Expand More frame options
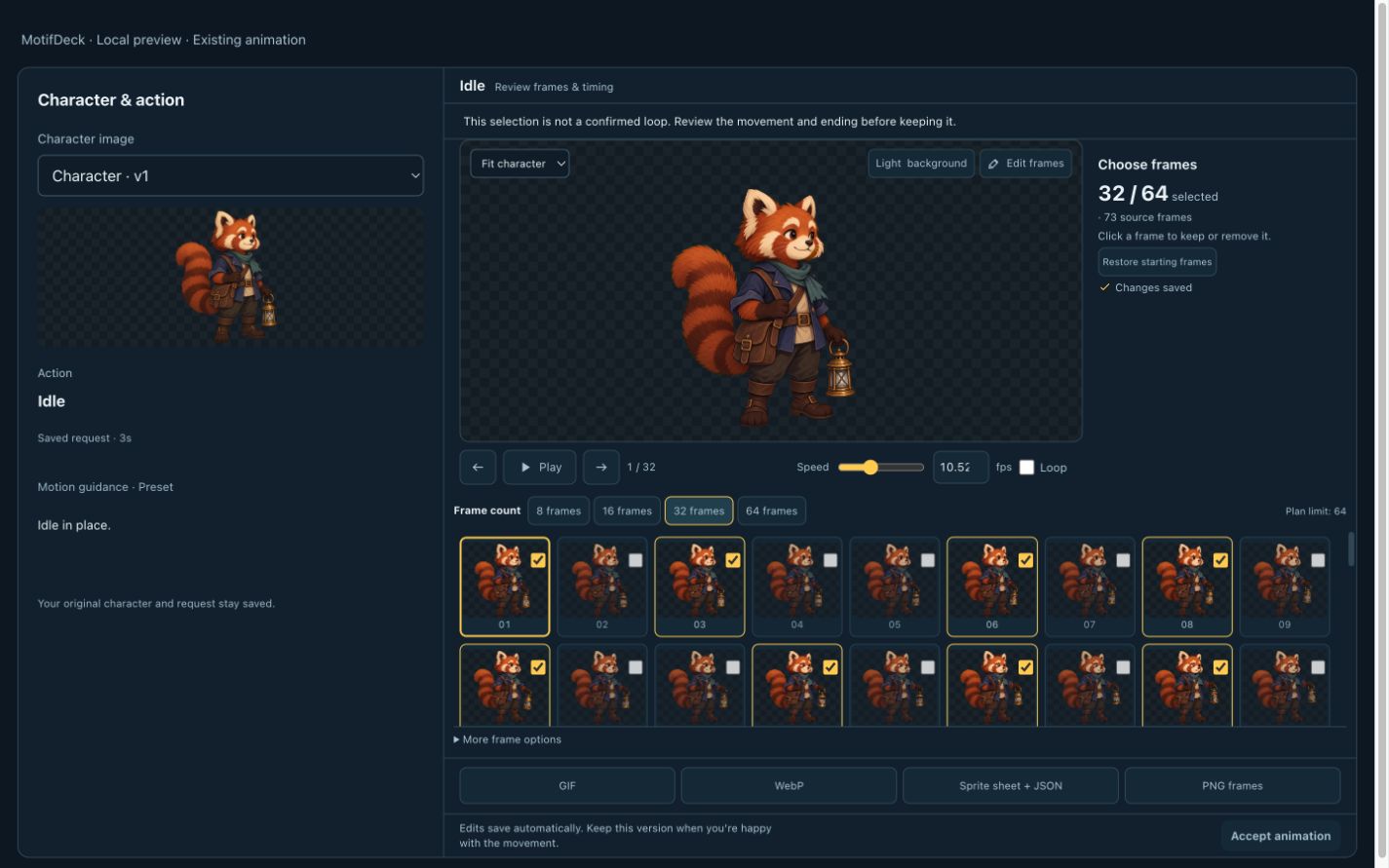Image resolution: width=1389 pixels, height=868 pixels. 508,739
